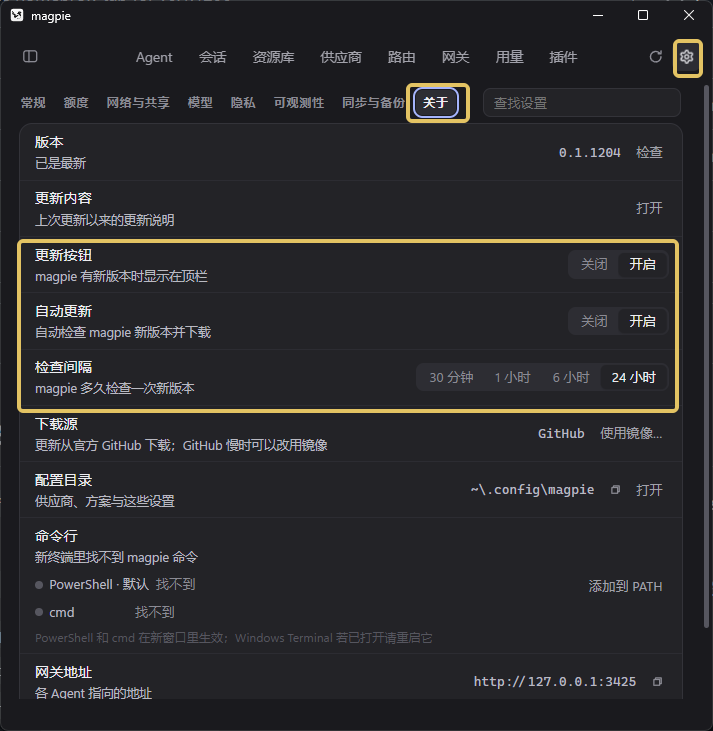The width and height of the screenshot is (713, 731).
Task: Minimize the magpie window
Action: [598, 15]
